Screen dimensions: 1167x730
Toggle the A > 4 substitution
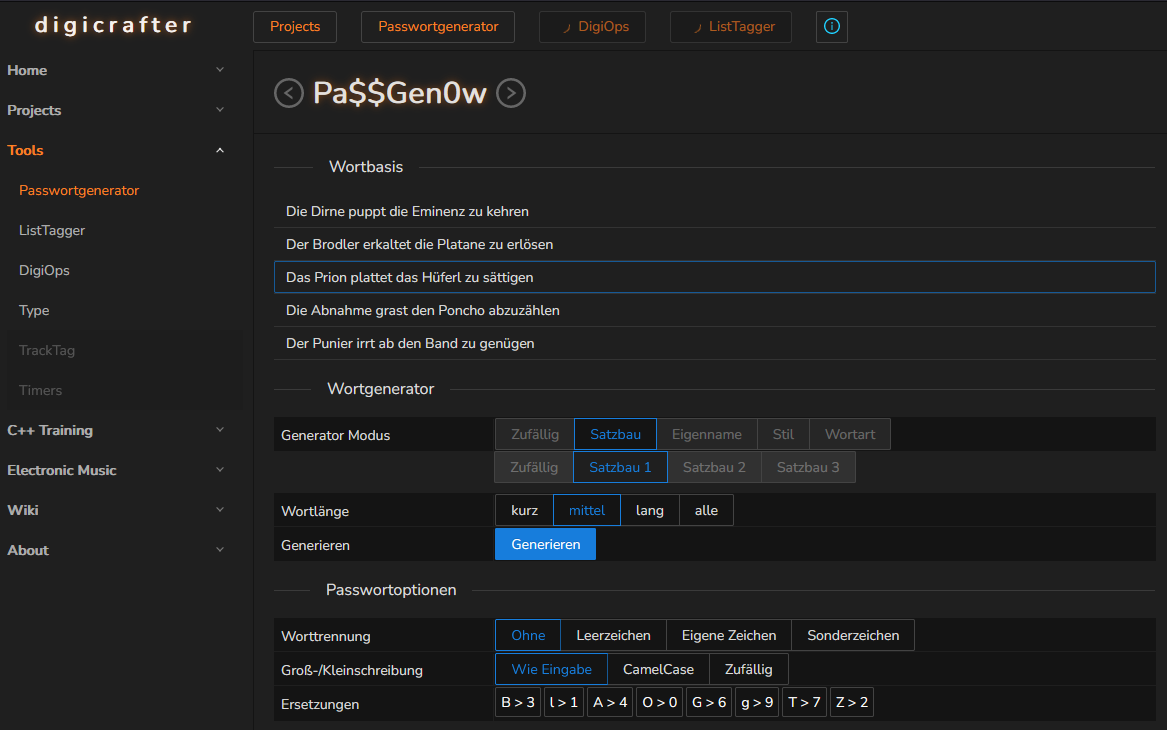[610, 702]
